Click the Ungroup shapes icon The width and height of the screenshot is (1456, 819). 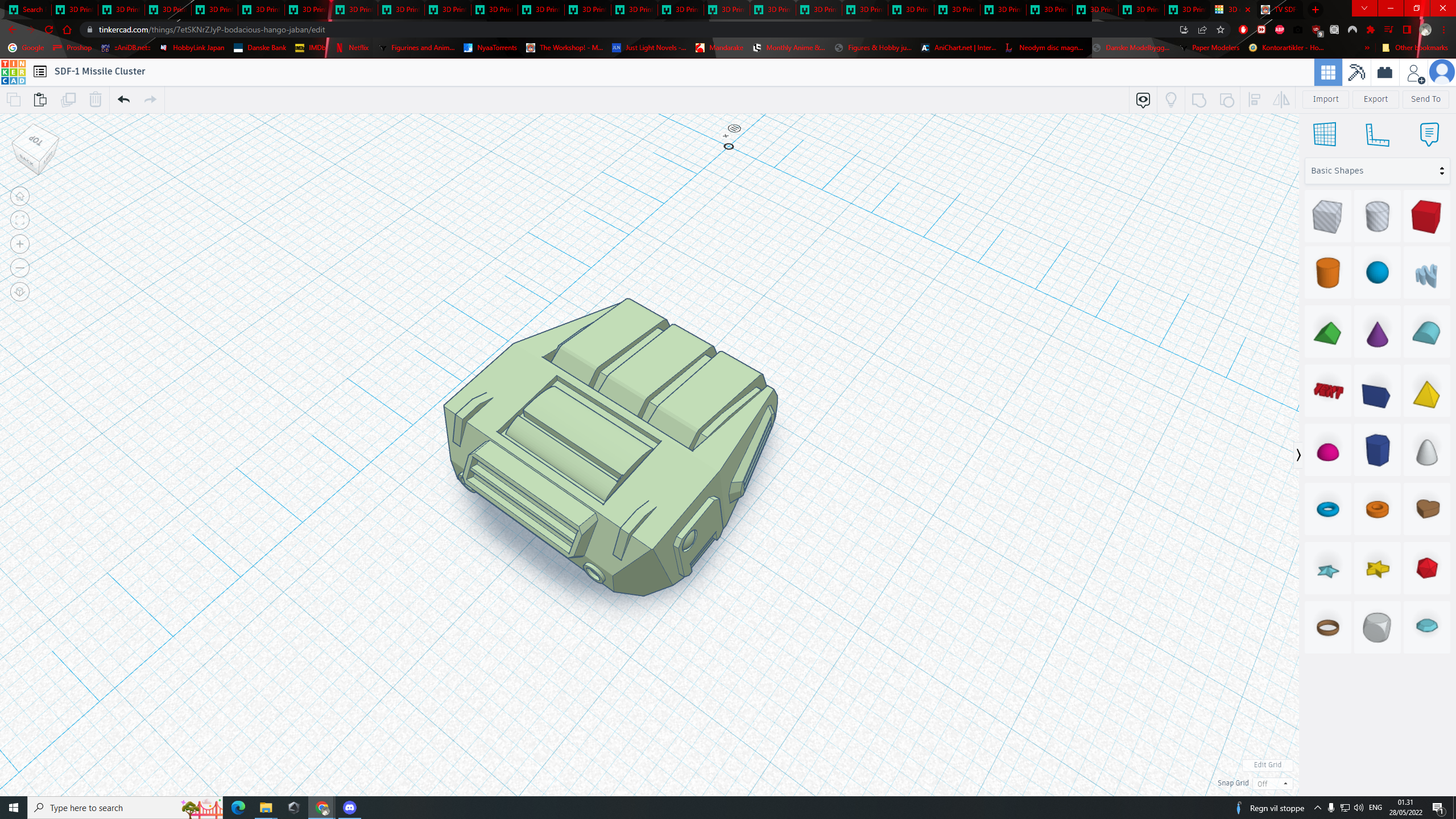(1227, 100)
